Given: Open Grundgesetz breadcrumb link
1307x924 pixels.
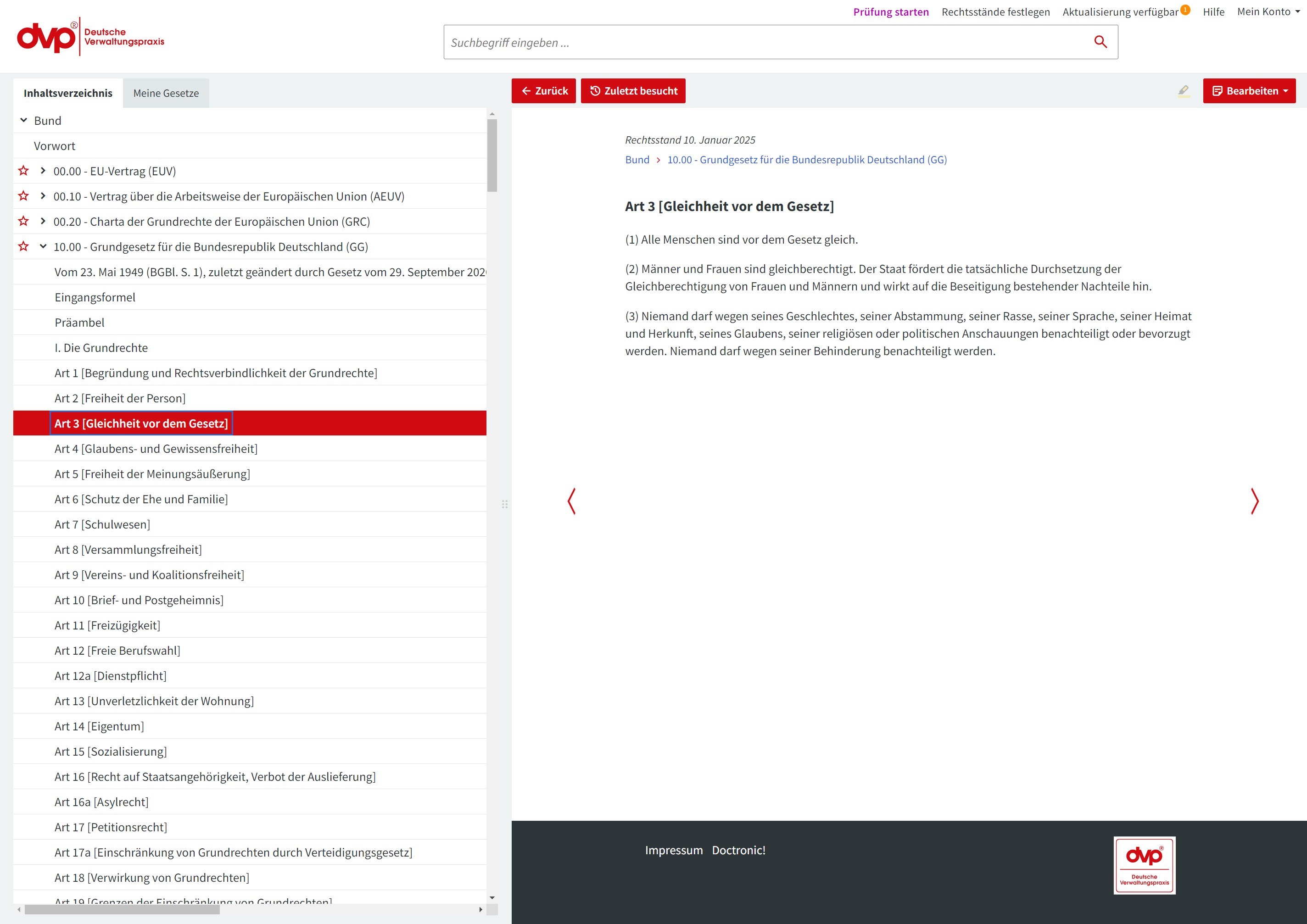Looking at the screenshot, I should click(807, 160).
